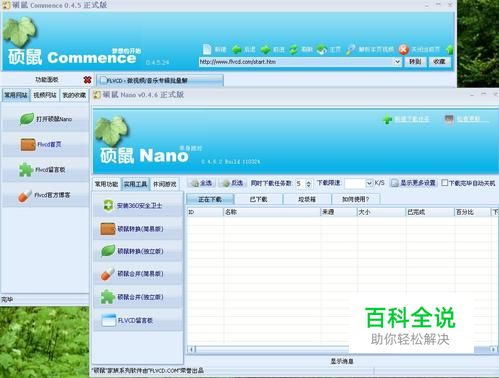Image resolution: width=499 pixels, height=378 pixels.
Task: Click the horizontal scrollbar left arrow
Action: coord(191,349)
